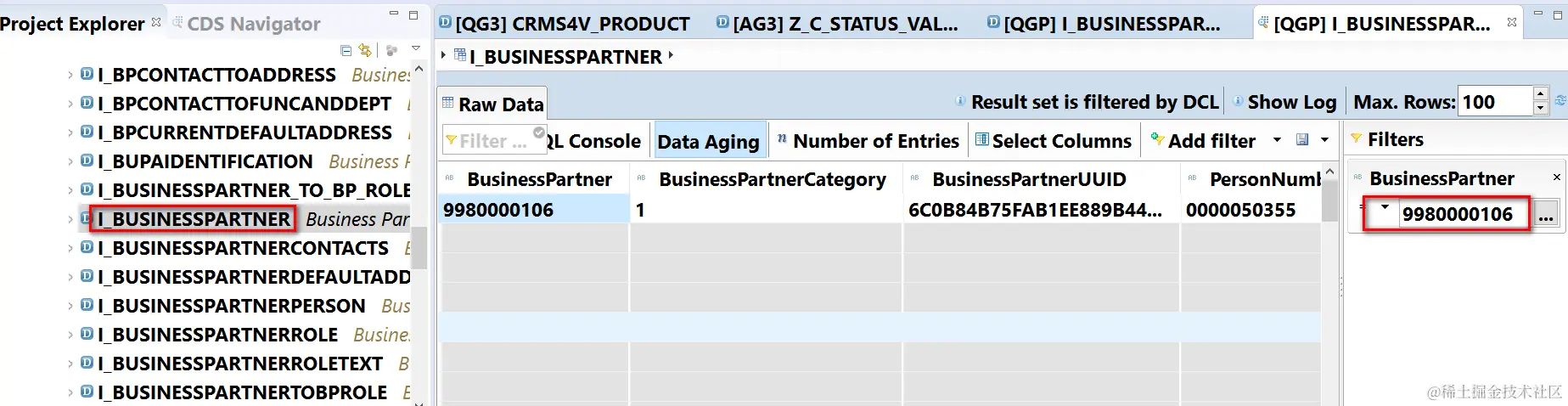
Task: Click Number of Entries button
Action: pyautogui.click(x=868, y=141)
